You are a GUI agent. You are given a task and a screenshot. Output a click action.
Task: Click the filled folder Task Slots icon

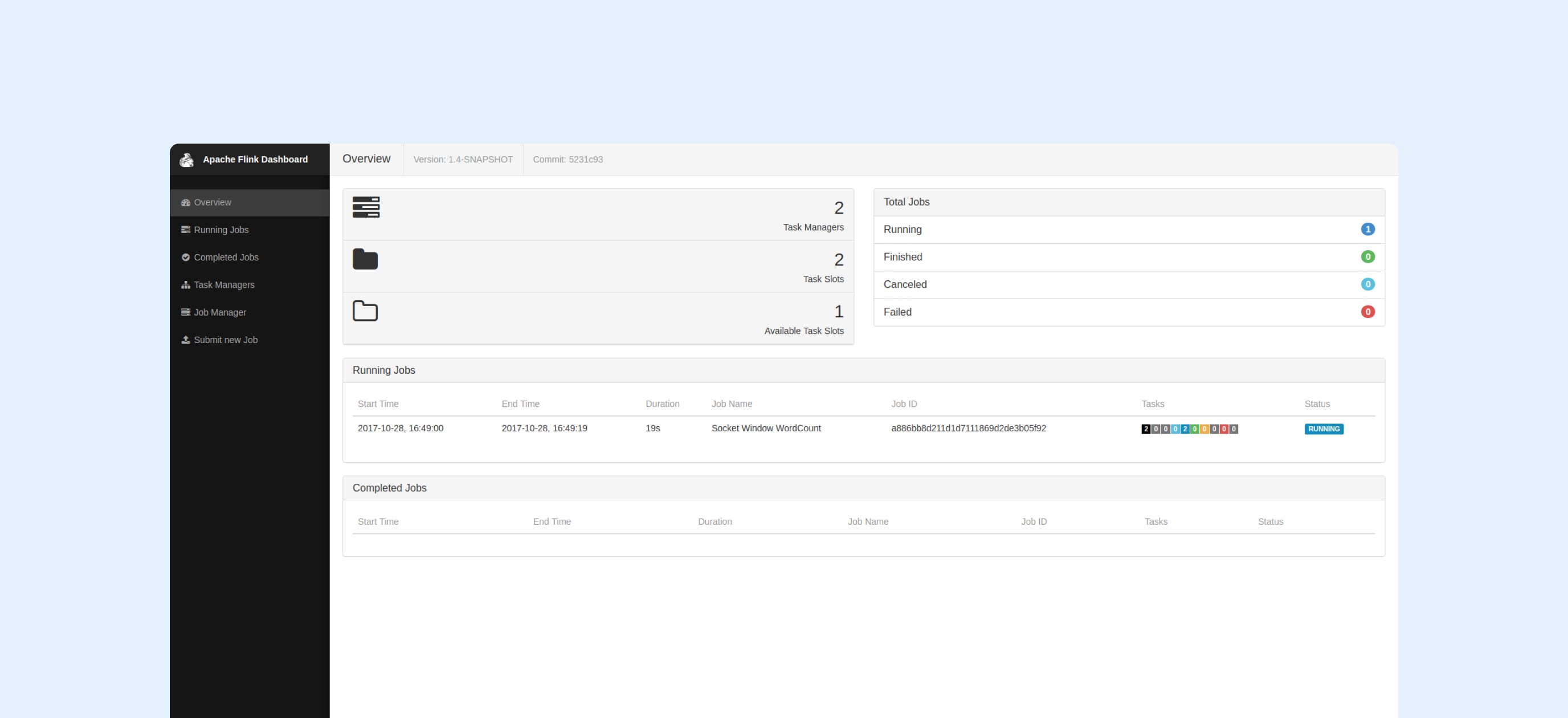(365, 259)
